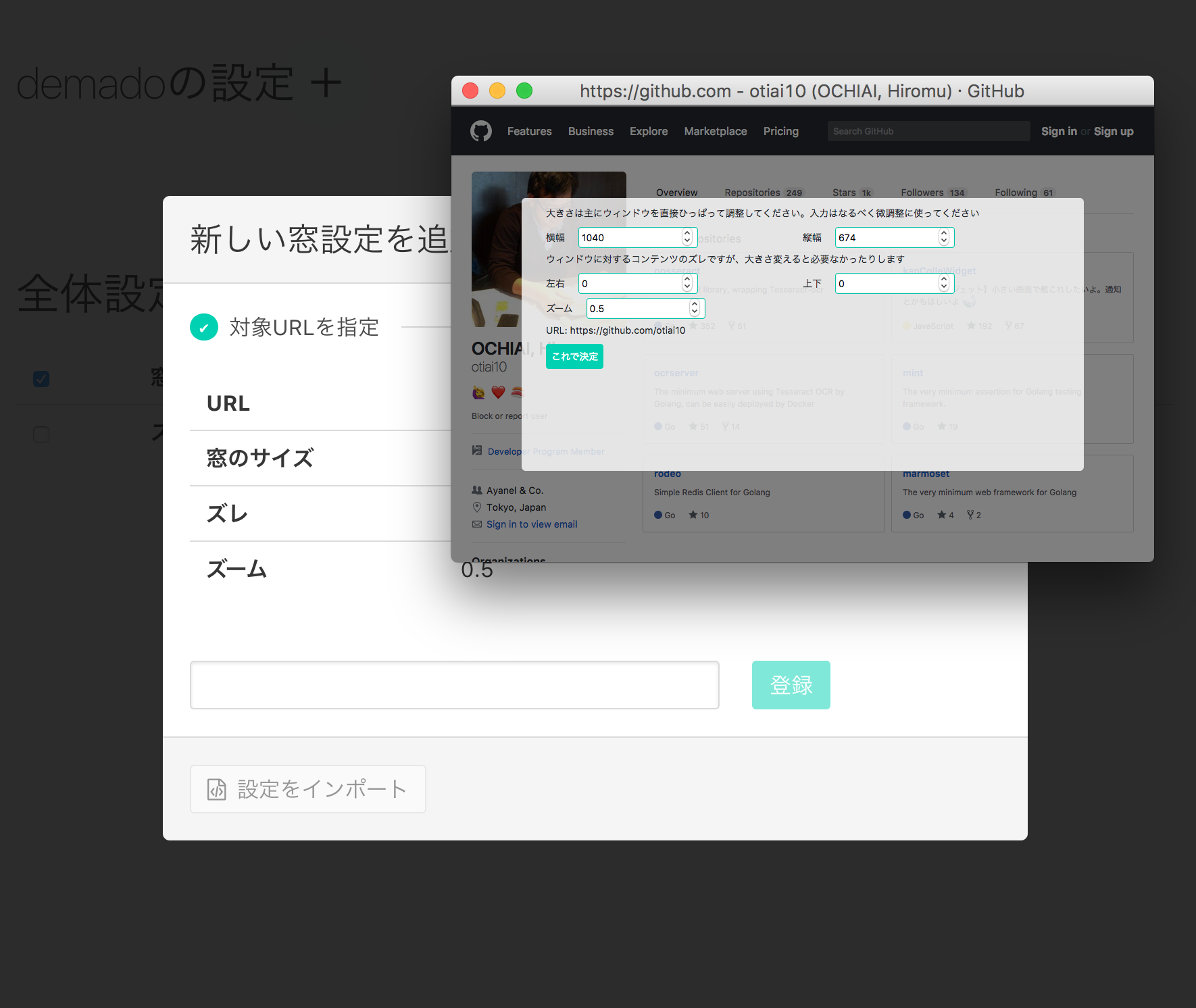Click the empty text field beside the 登録 button

coord(454,684)
